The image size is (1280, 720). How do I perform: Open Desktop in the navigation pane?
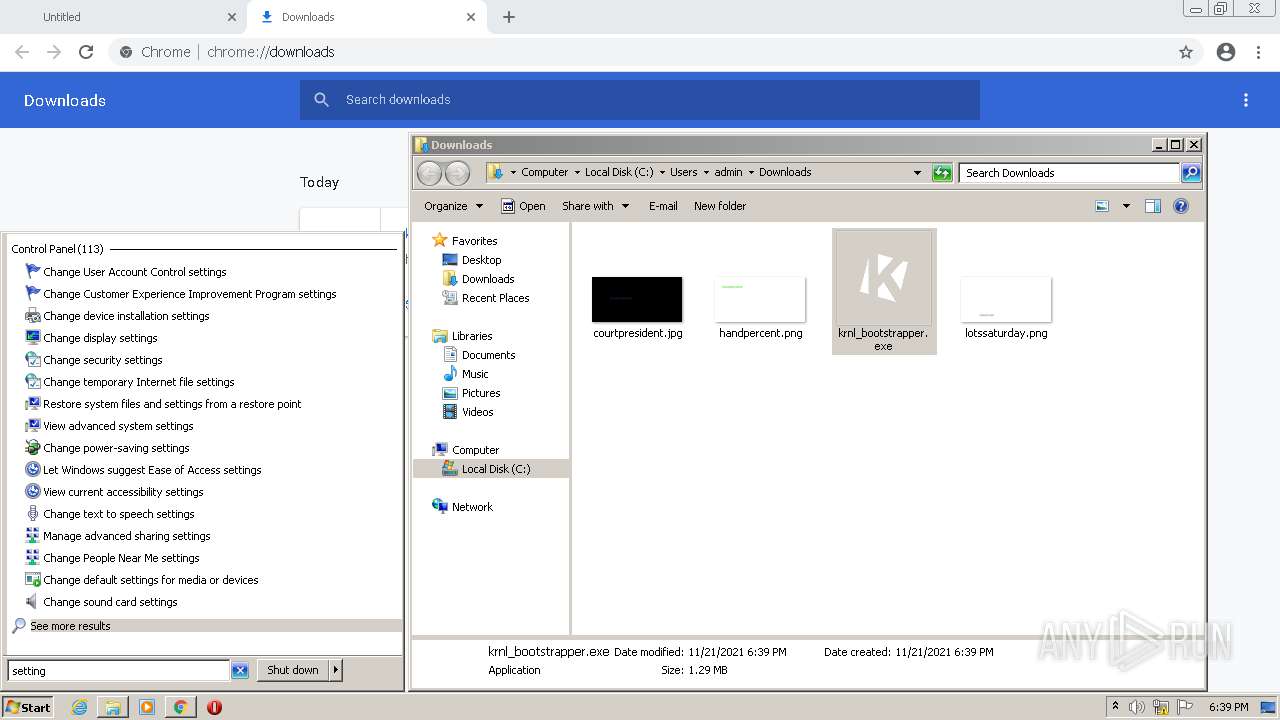(x=481, y=260)
